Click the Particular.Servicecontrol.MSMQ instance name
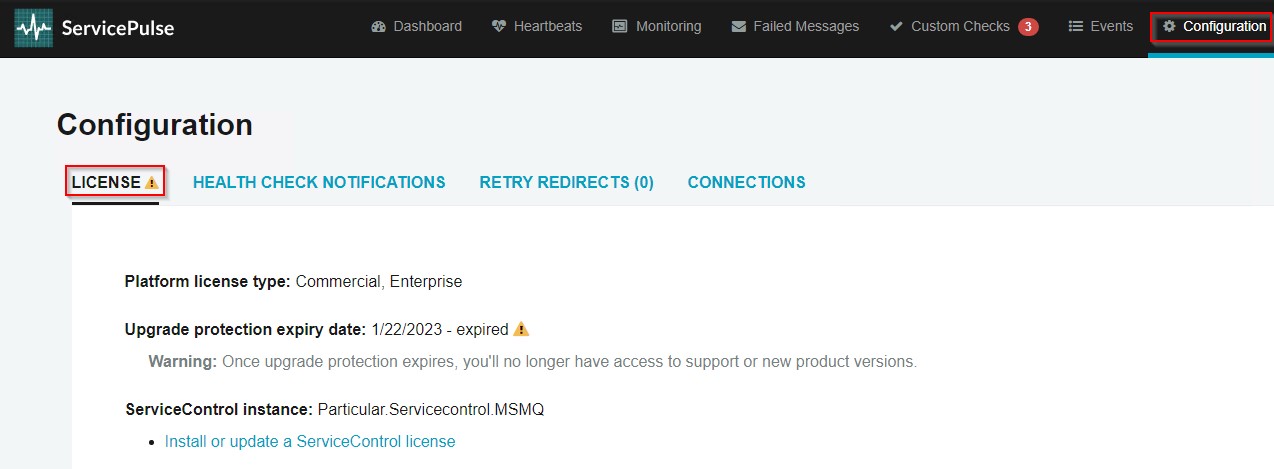 [430, 409]
